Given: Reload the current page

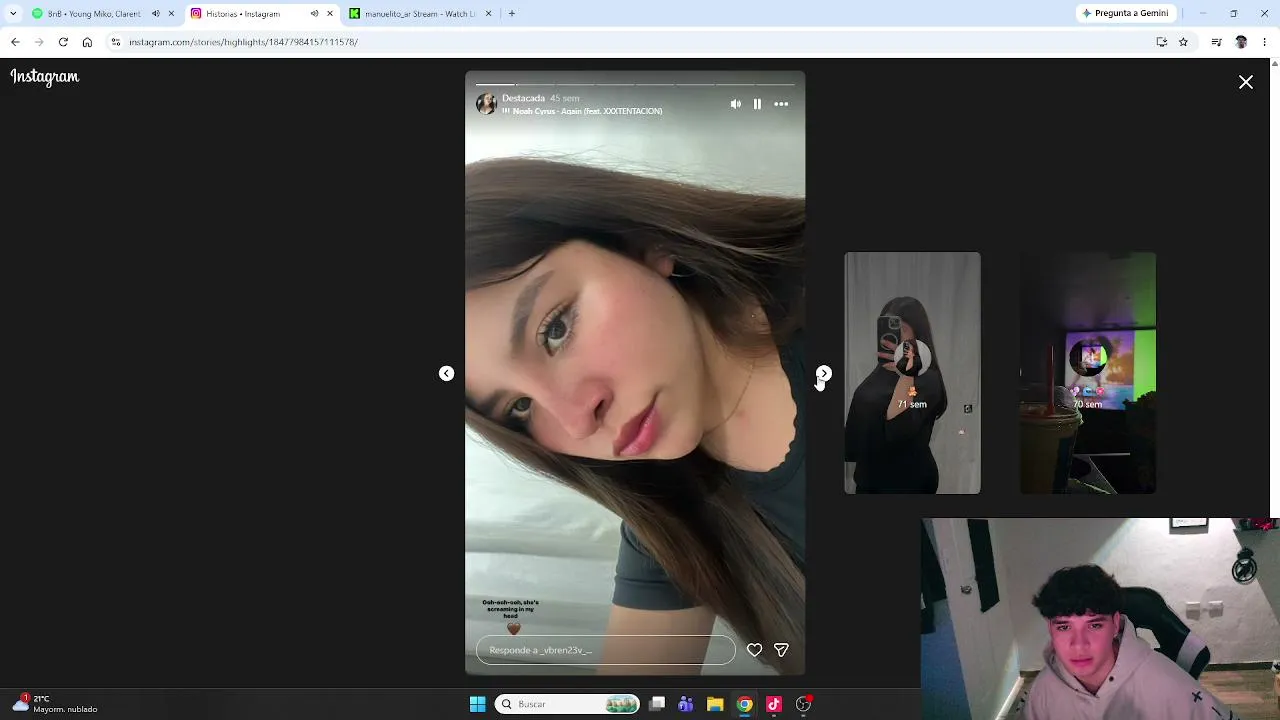Looking at the screenshot, I should click(63, 42).
